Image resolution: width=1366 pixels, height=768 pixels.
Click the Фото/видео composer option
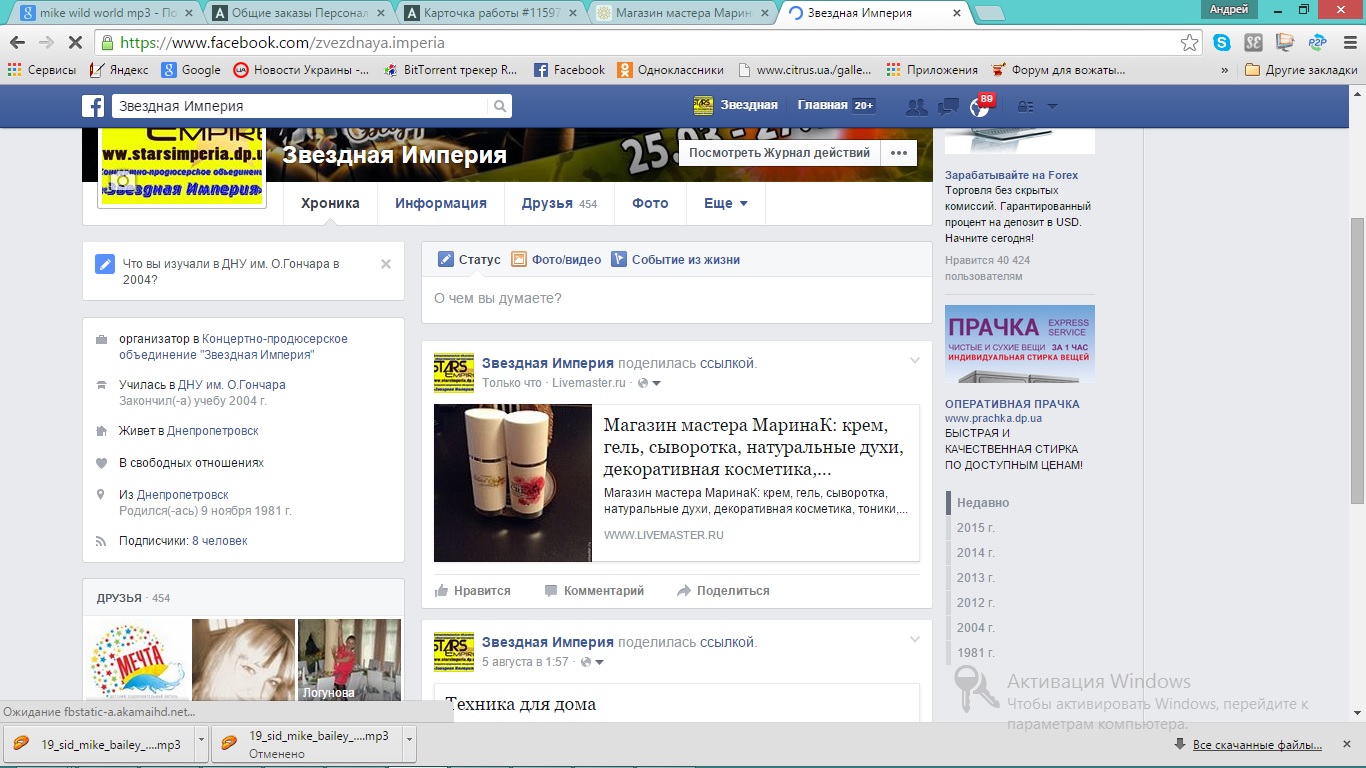(556, 259)
